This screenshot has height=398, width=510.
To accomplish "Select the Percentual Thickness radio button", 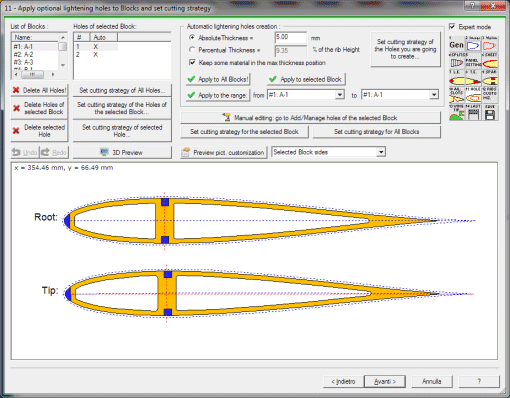I will click(192, 50).
